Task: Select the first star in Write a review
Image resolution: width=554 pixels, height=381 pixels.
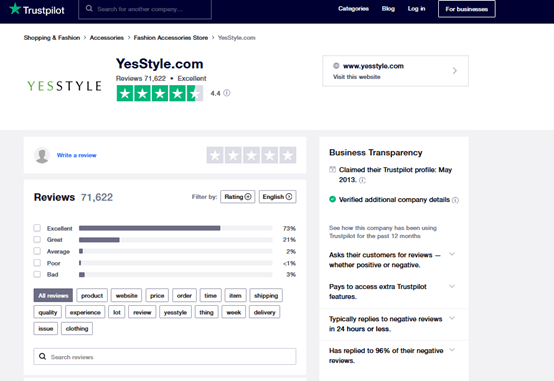Action: (215, 155)
